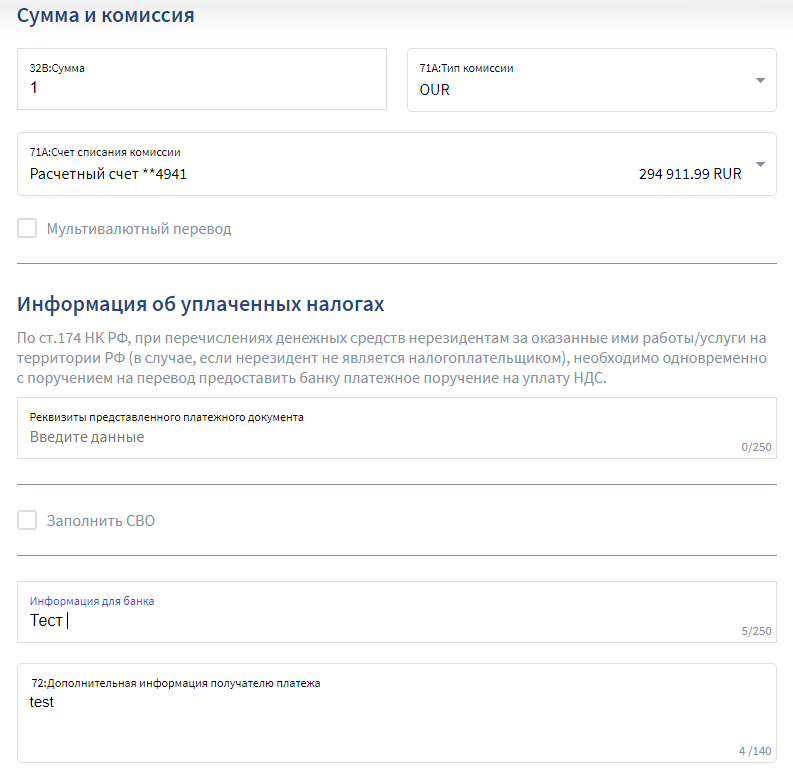The image size is (793, 771).
Task: Click the Информация об уплаченных налогах heading
Action: (x=201, y=304)
